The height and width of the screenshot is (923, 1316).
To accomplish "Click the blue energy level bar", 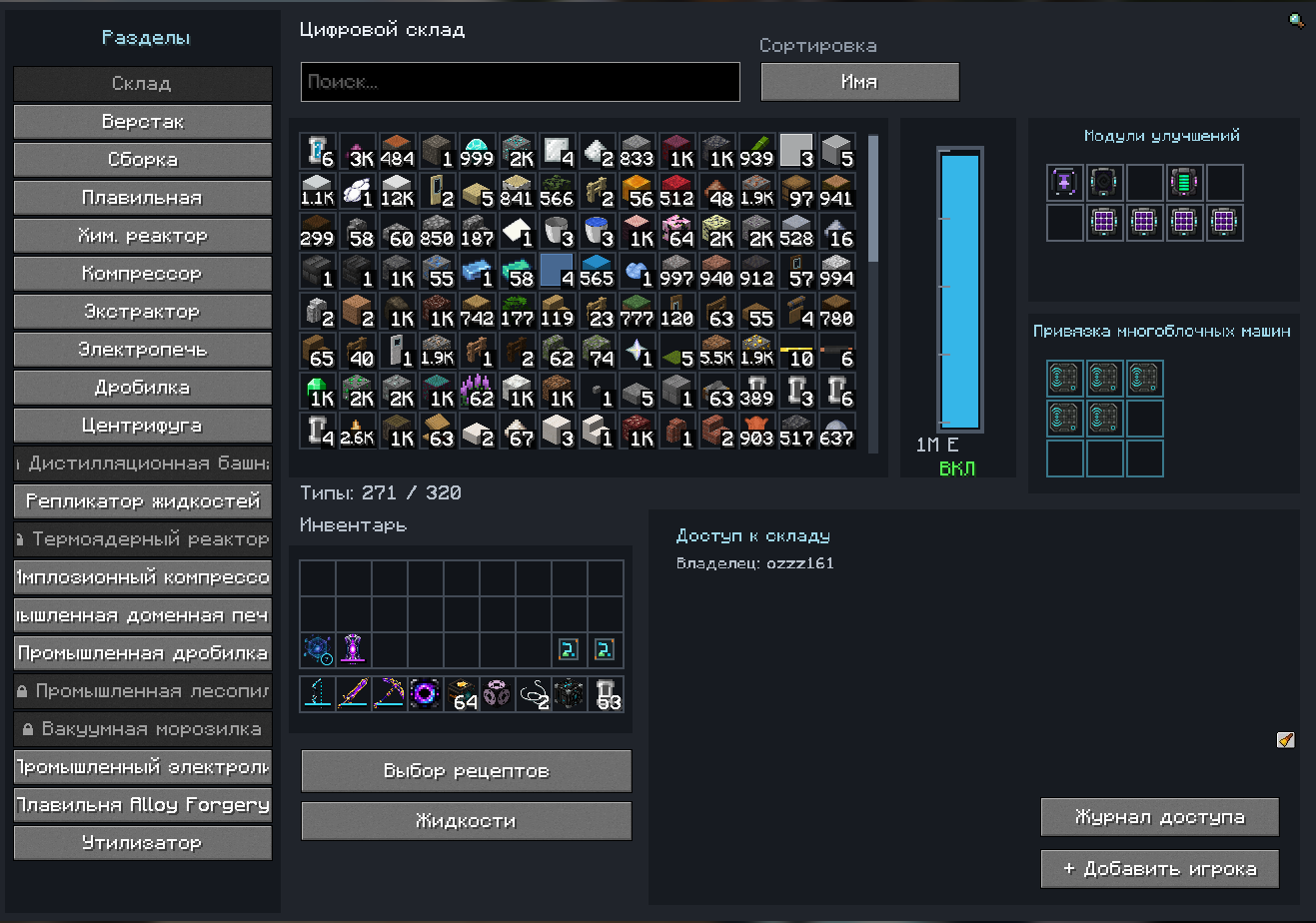I will (x=959, y=290).
